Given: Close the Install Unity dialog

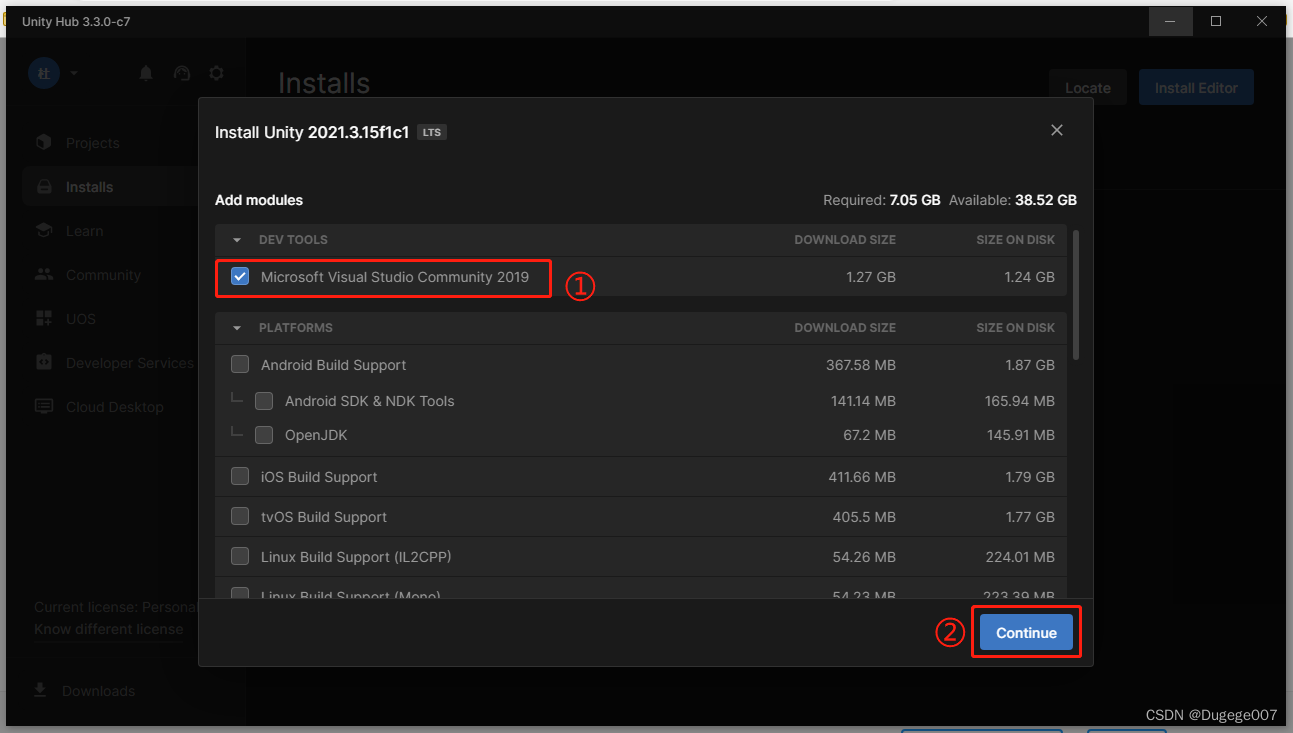Looking at the screenshot, I should (1057, 130).
